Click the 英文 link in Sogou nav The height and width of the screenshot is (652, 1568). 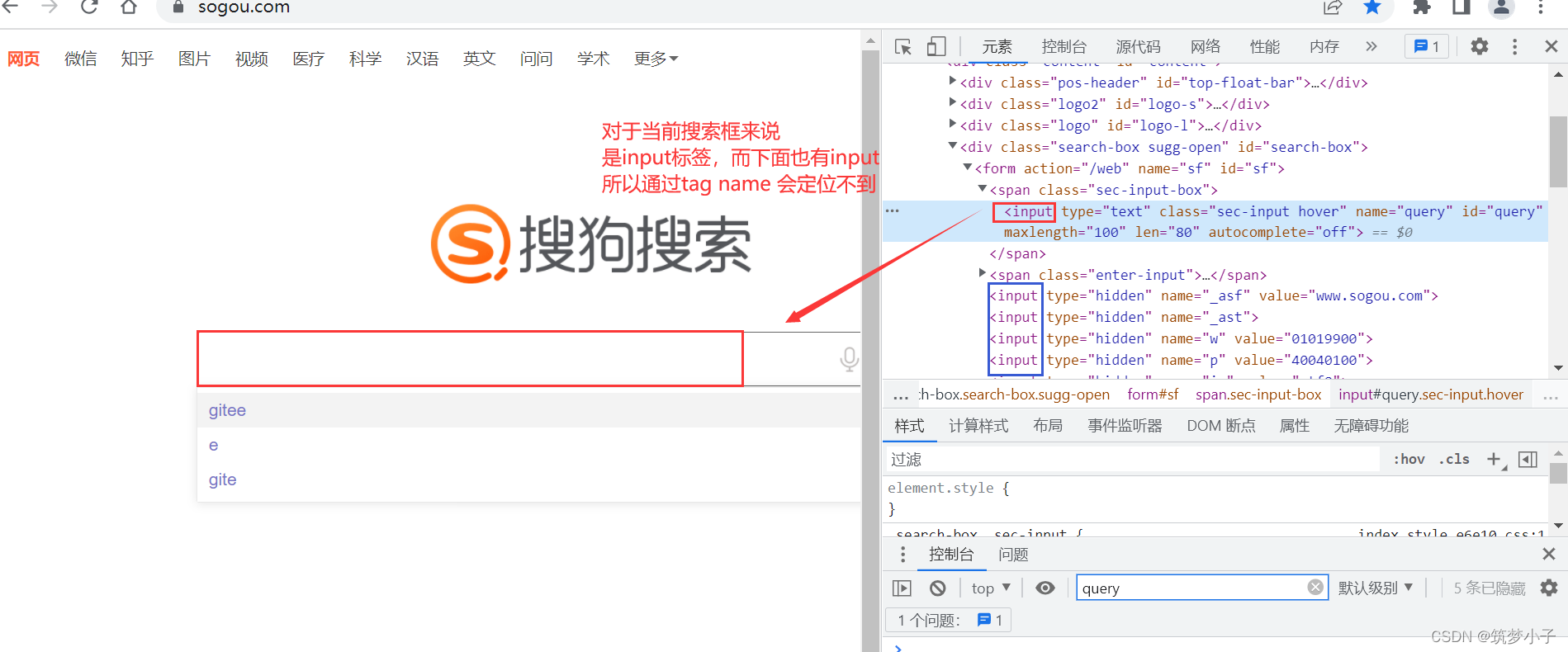479,59
